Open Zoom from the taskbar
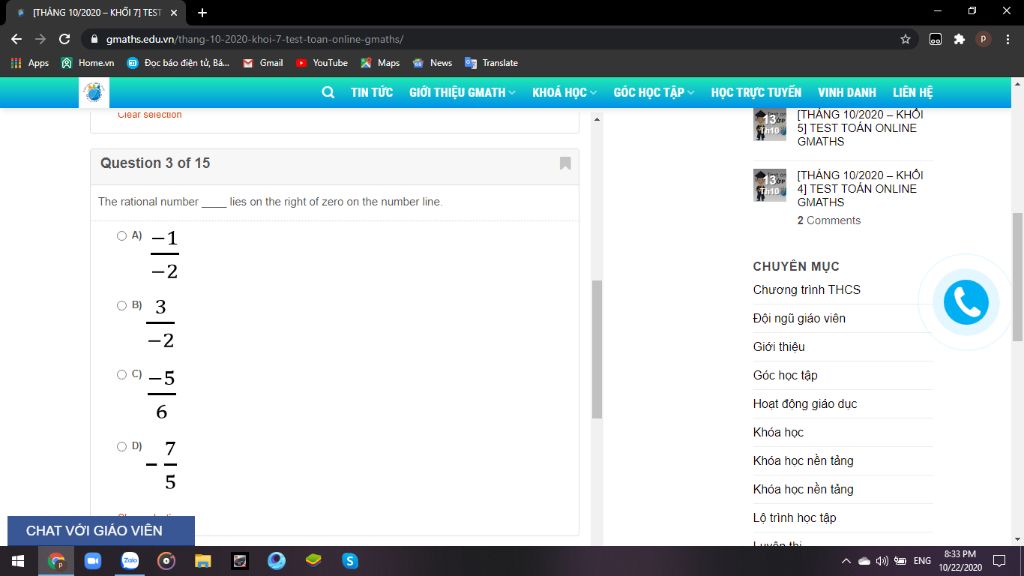Viewport: 1024px width, 576px height. coord(93,561)
